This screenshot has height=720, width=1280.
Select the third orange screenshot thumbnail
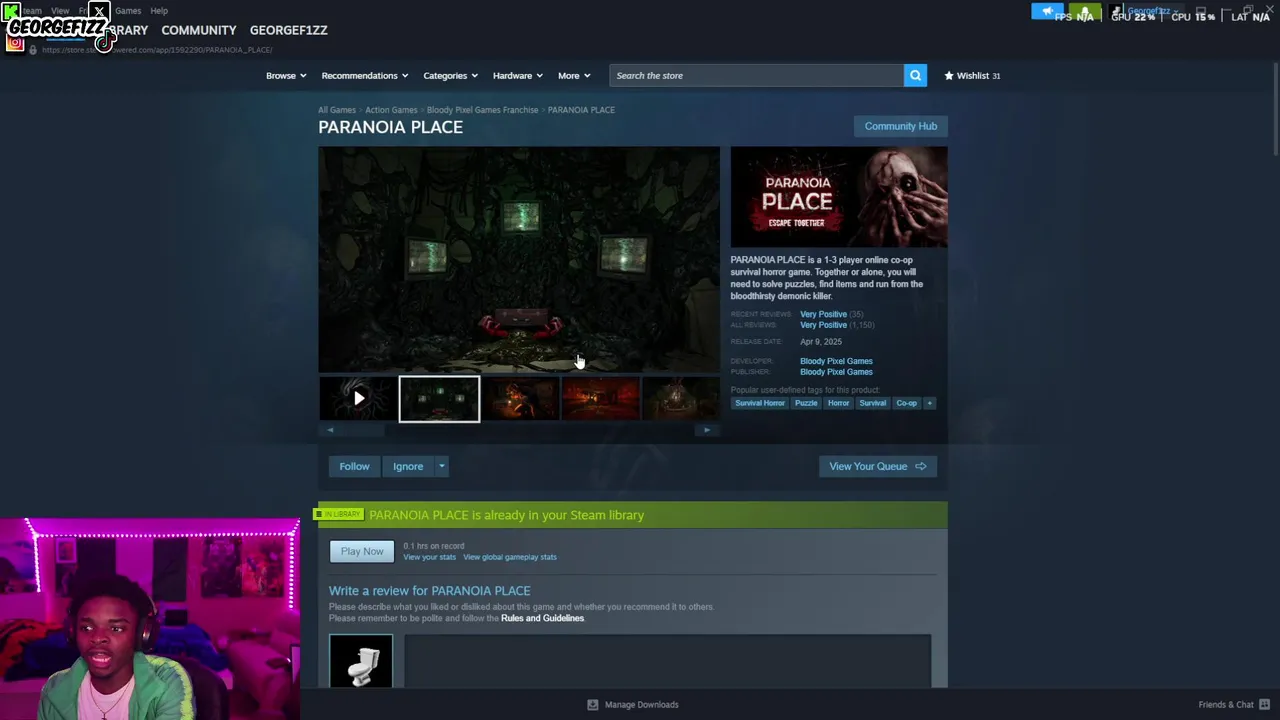click(520, 398)
